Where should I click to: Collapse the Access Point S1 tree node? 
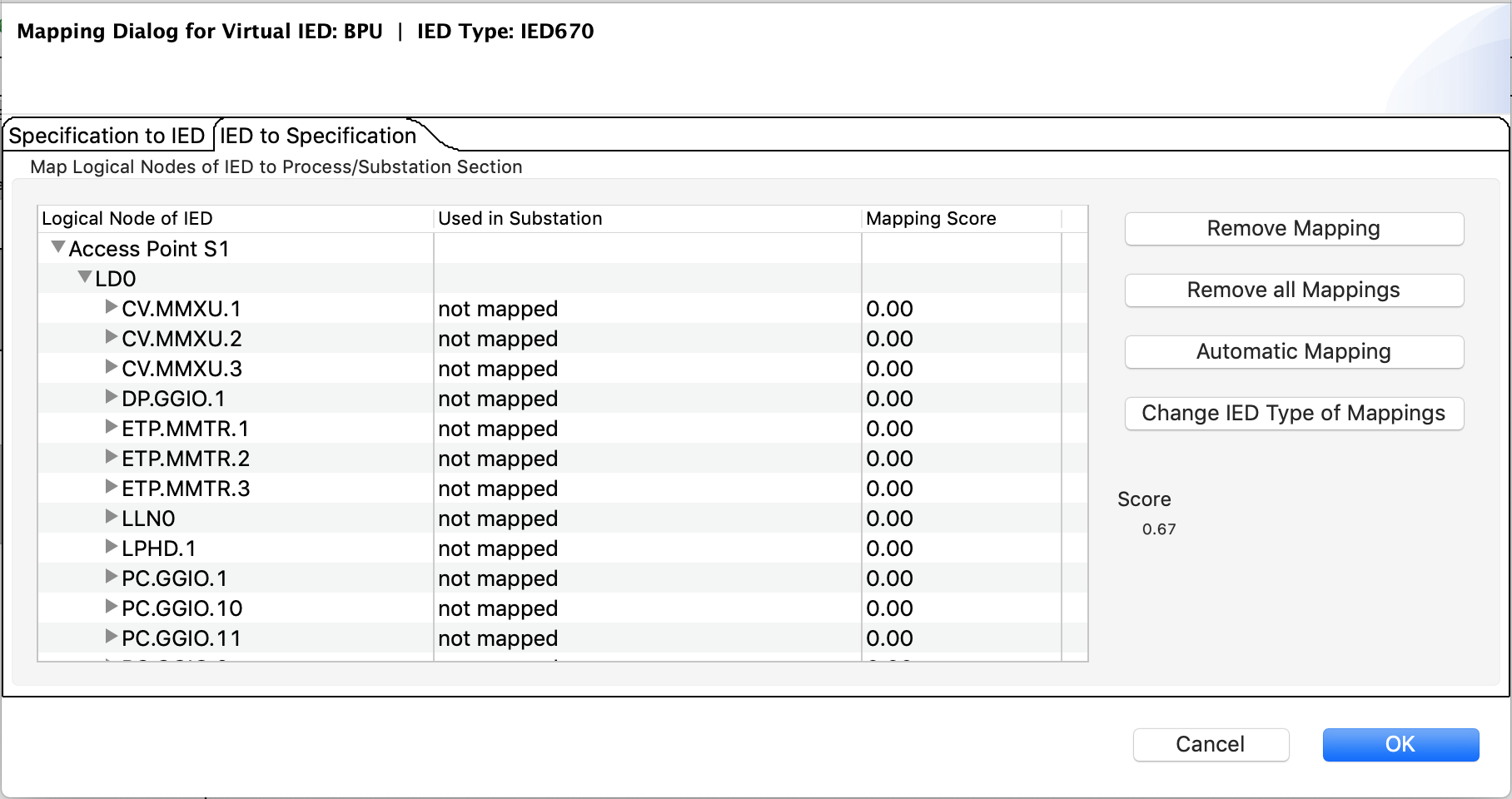[58, 247]
